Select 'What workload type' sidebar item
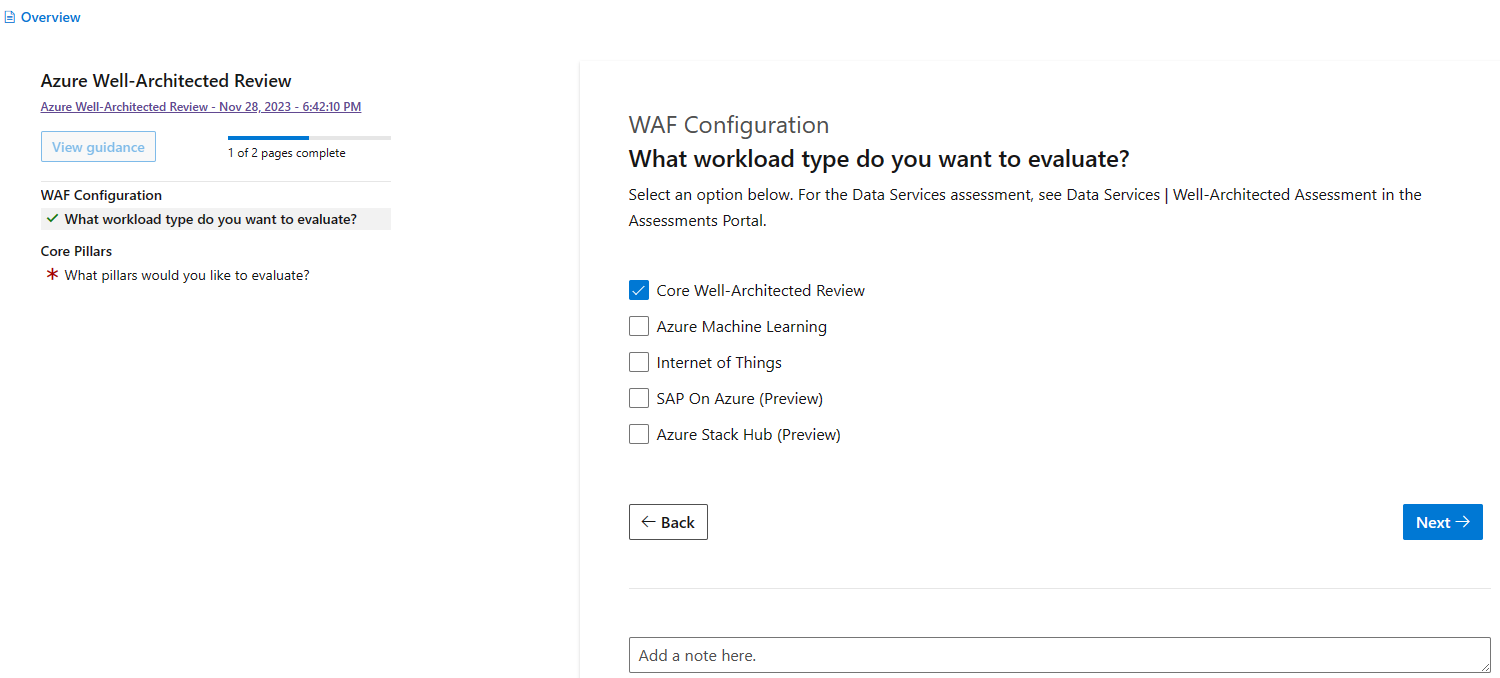1500x678 pixels. point(210,219)
